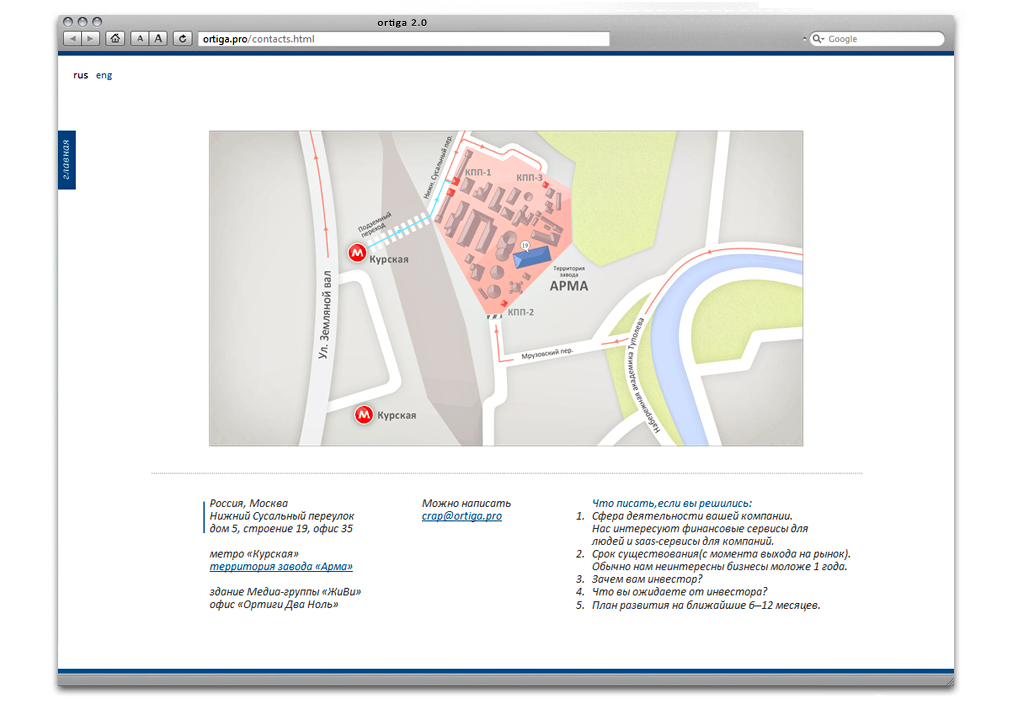Reload the page with refresh button
Image resolution: width=1010 pixels, height=712 pixels.
[x=182, y=39]
